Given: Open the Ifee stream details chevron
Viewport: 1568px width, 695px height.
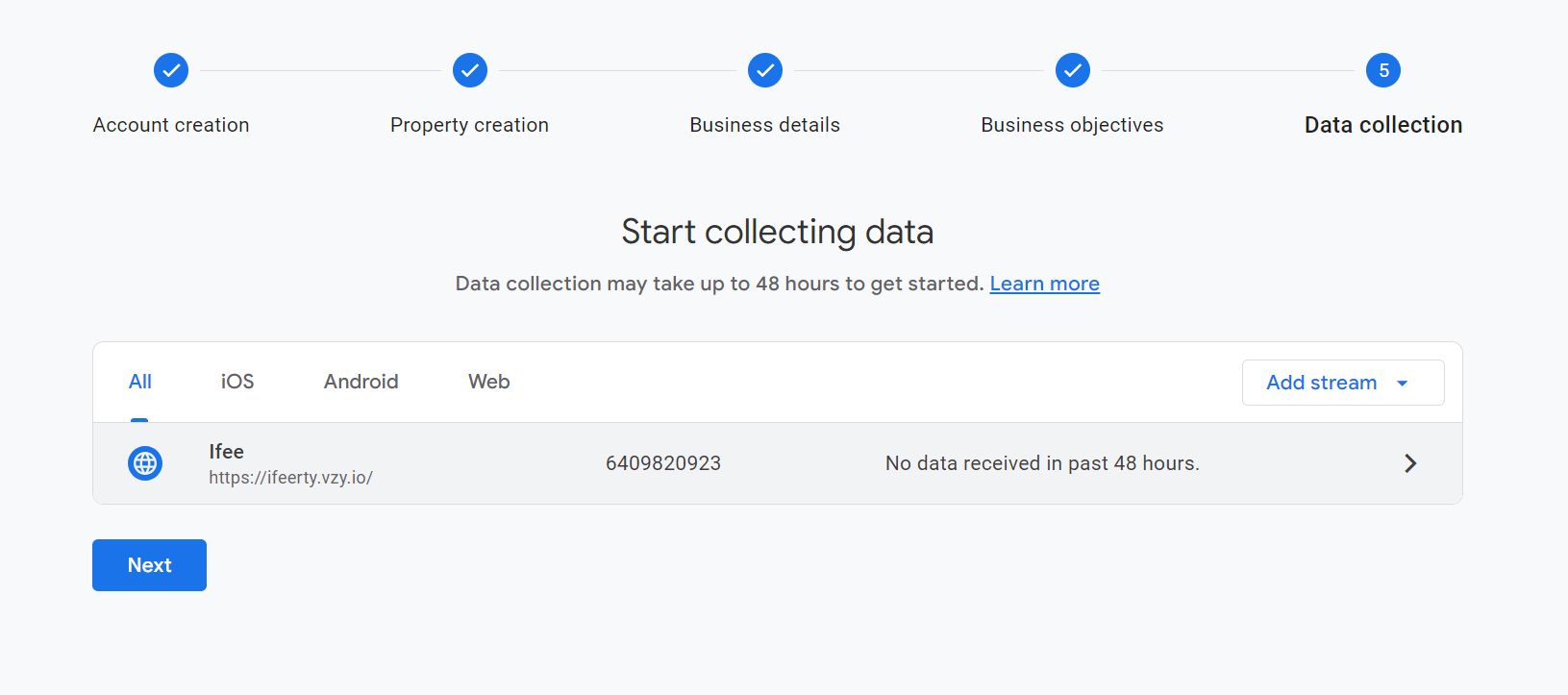Looking at the screenshot, I should 1410,463.
